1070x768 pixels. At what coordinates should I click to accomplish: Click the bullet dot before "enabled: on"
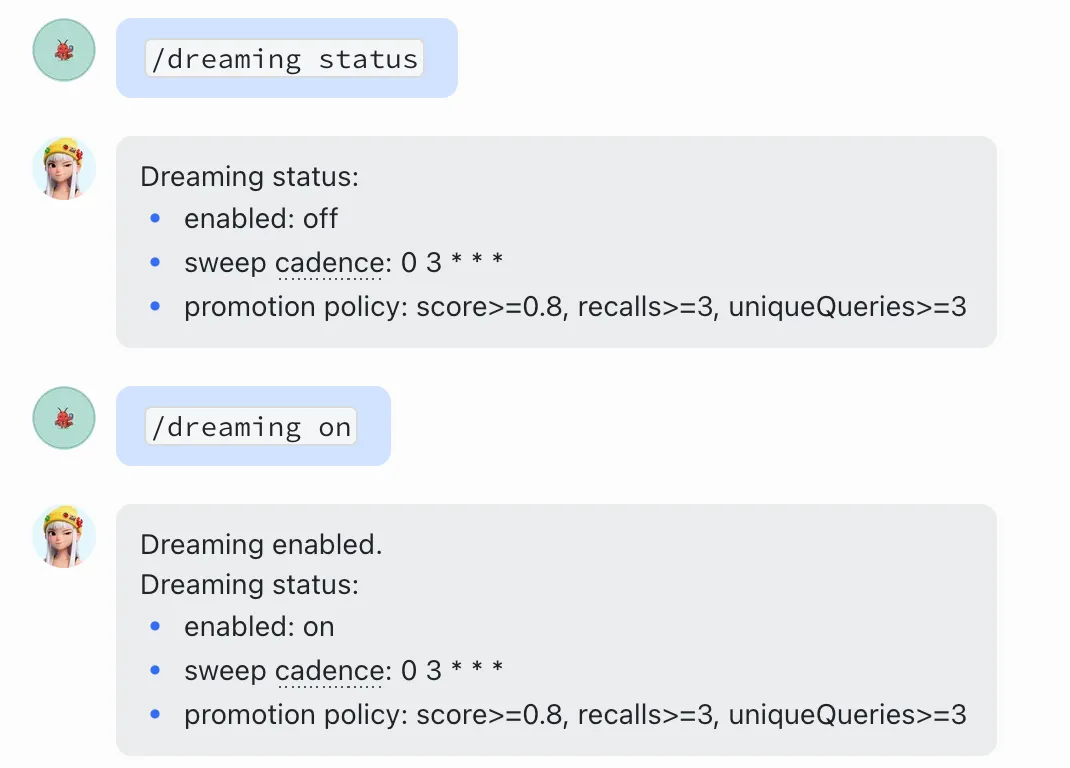[x=154, y=627]
